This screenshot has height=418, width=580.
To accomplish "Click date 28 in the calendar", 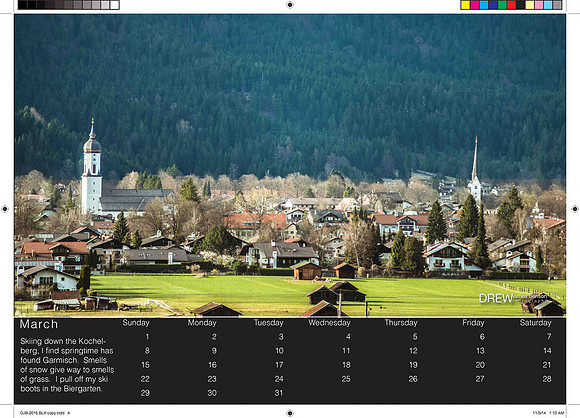I will click(547, 379).
